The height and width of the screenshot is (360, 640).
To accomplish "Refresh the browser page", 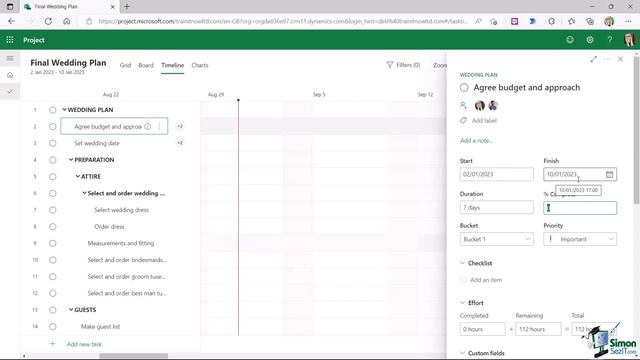I will (48, 21).
